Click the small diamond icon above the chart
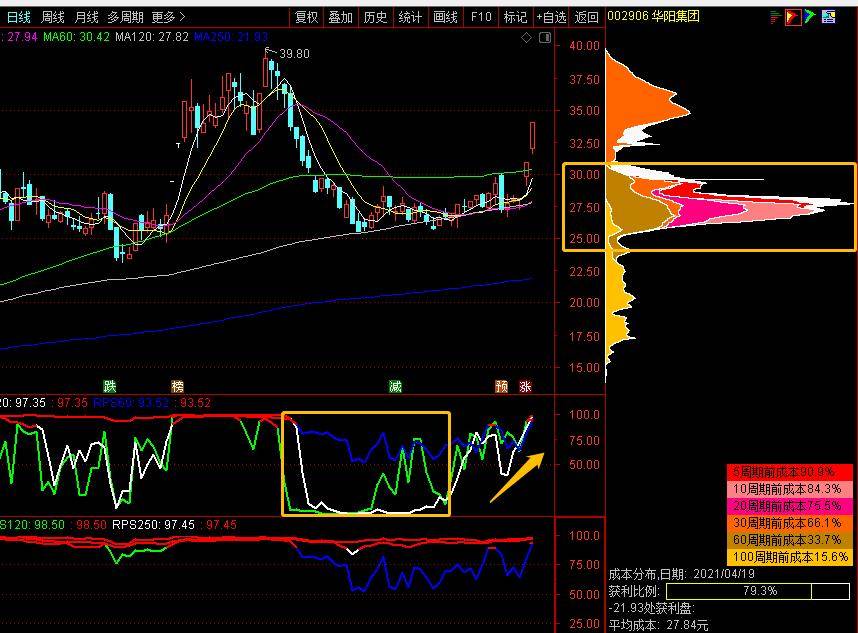 point(527,37)
